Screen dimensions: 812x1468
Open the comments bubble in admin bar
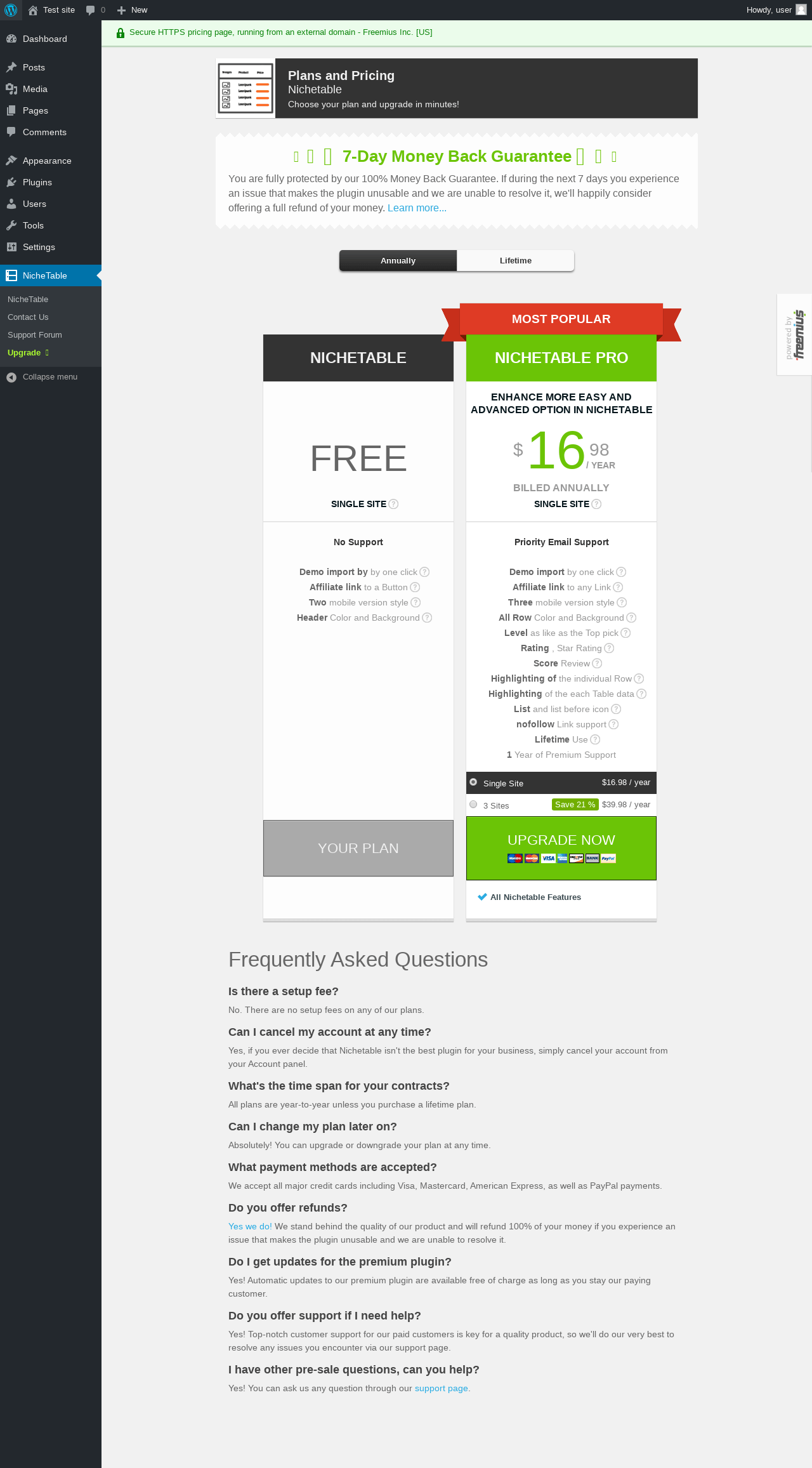pyautogui.click(x=96, y=10)
